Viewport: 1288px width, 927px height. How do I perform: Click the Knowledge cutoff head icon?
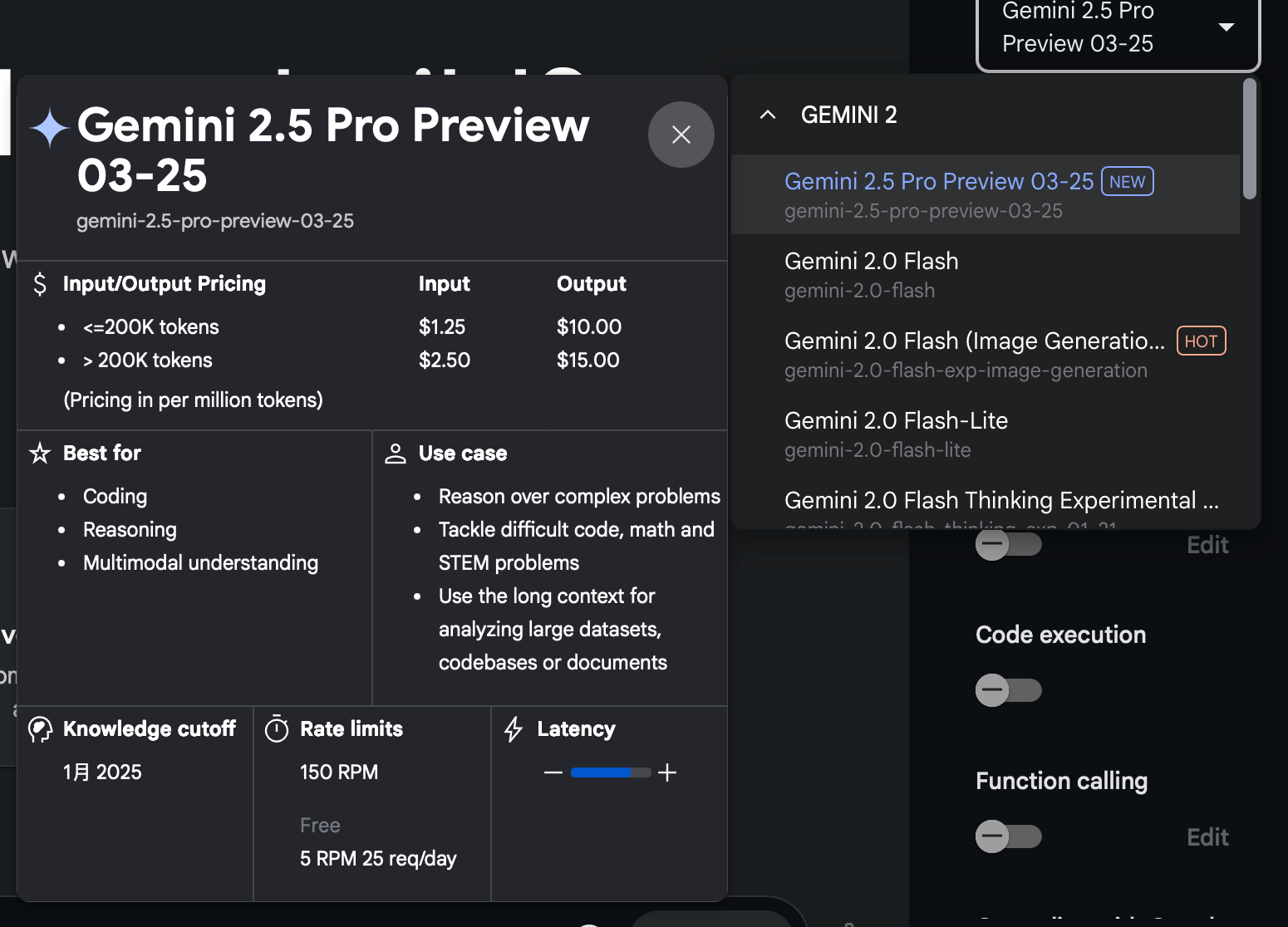(40, 729)
